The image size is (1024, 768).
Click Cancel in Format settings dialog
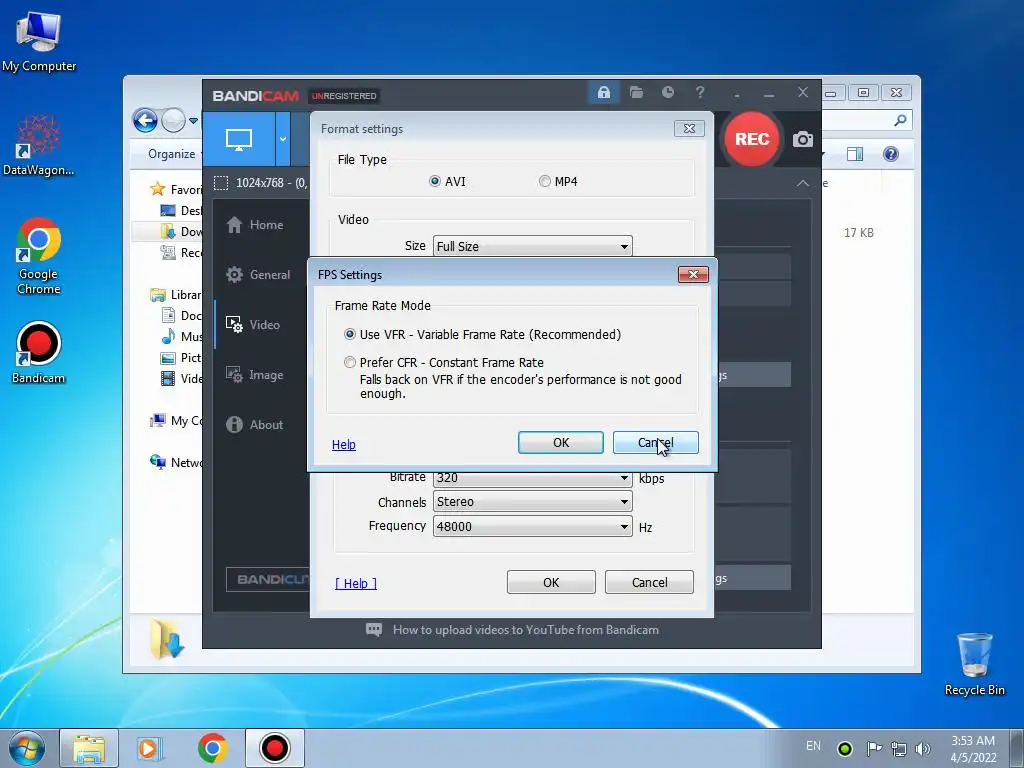click(649, 582)
